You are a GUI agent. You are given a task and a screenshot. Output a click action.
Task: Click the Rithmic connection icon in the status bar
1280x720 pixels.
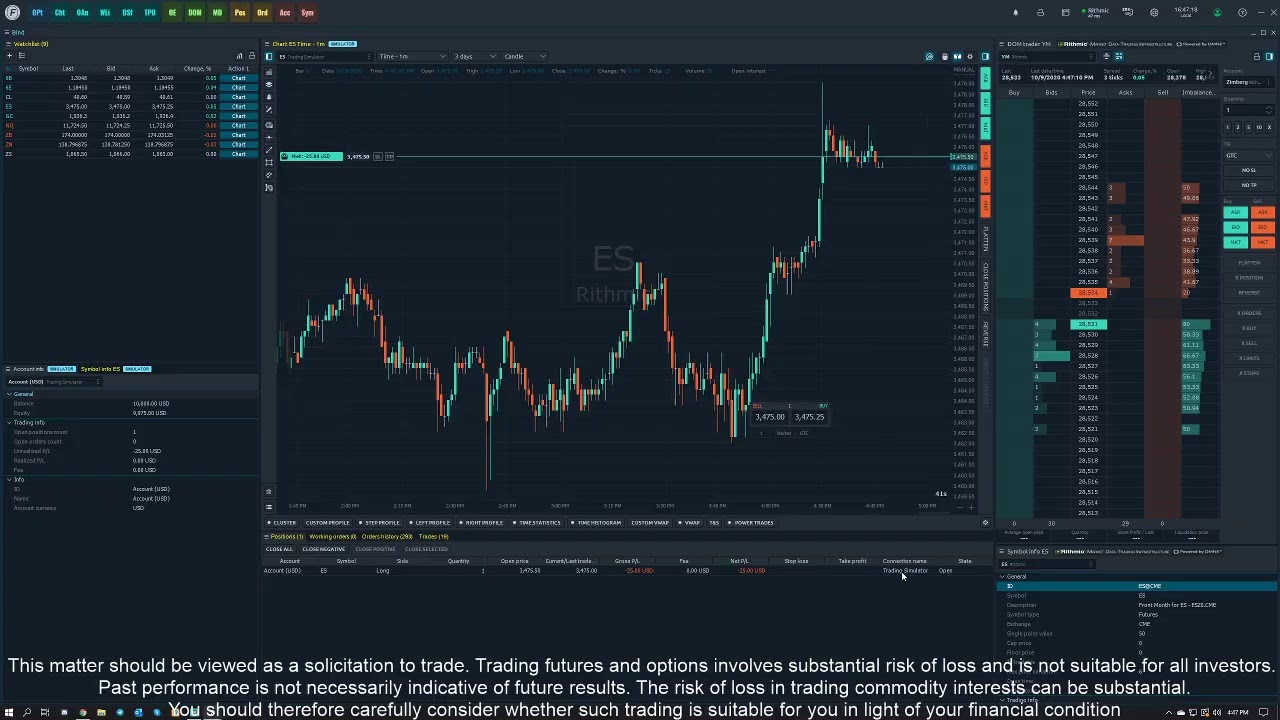(x=1092, y=12)
